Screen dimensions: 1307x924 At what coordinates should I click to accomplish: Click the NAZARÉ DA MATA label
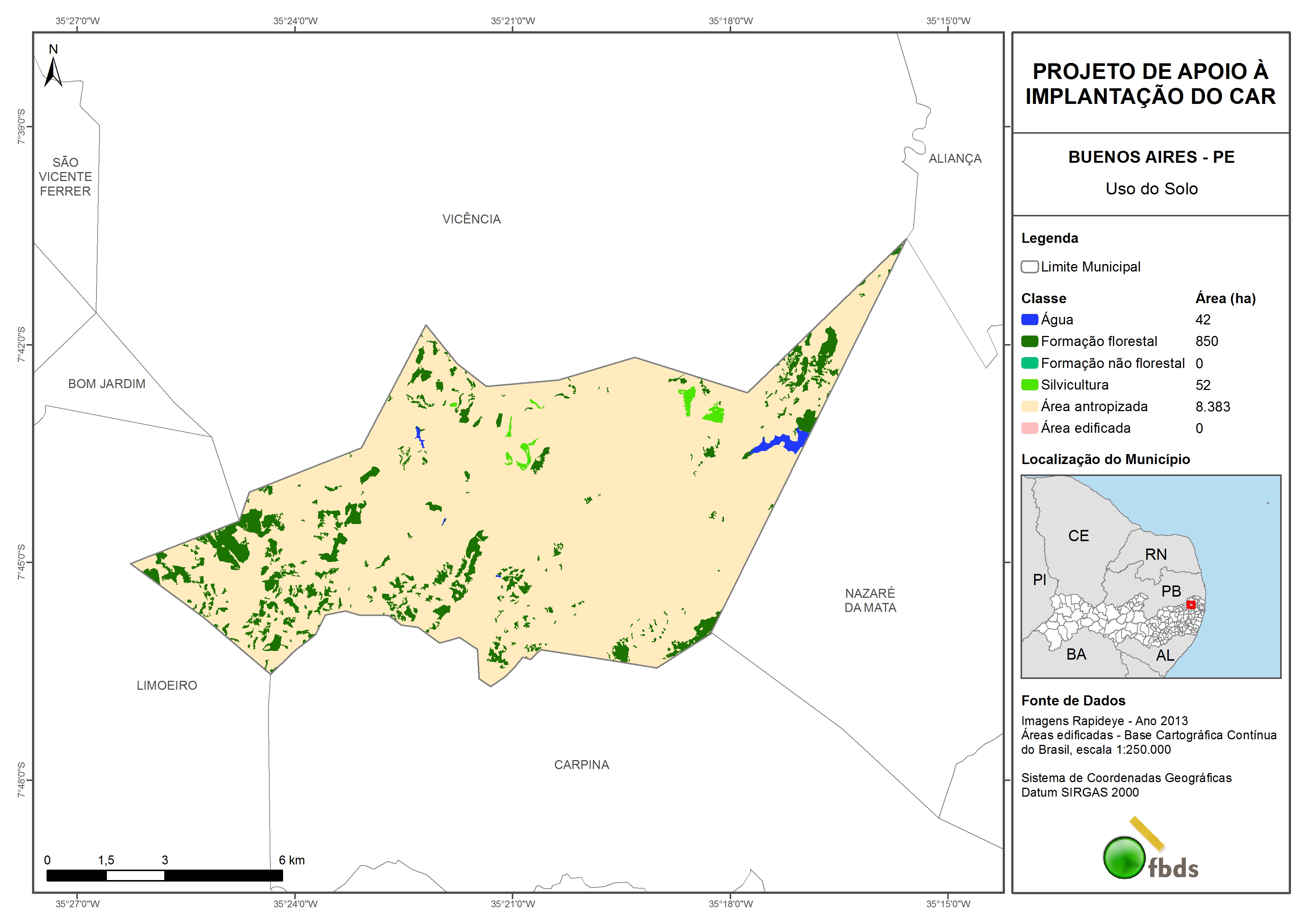point(870,600)
